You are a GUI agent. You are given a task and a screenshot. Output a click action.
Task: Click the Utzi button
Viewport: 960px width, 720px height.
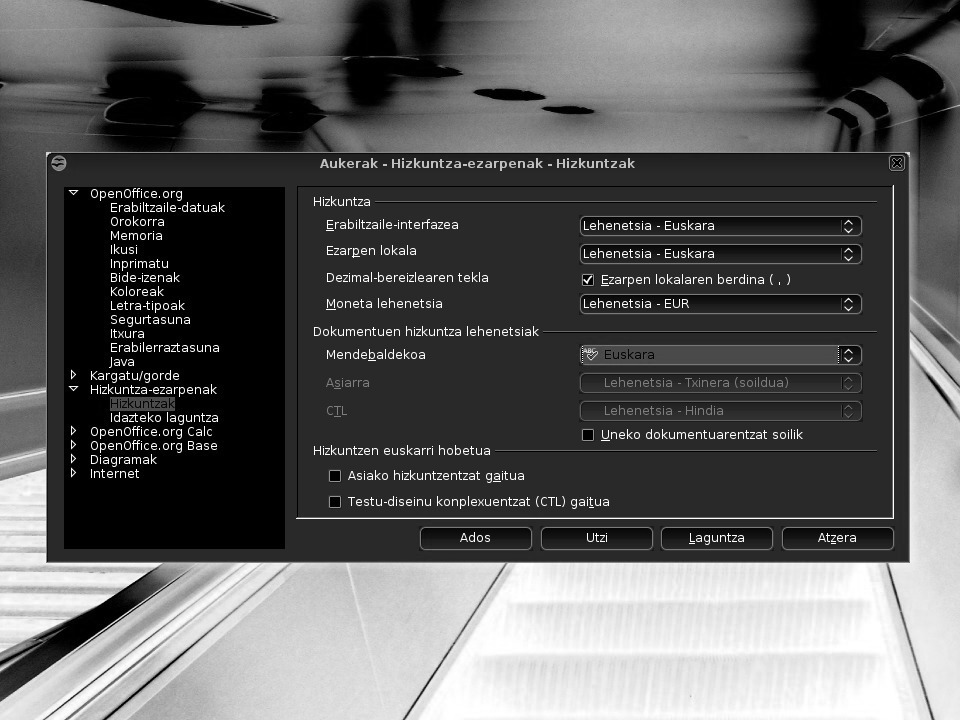[x=596, y=538]
